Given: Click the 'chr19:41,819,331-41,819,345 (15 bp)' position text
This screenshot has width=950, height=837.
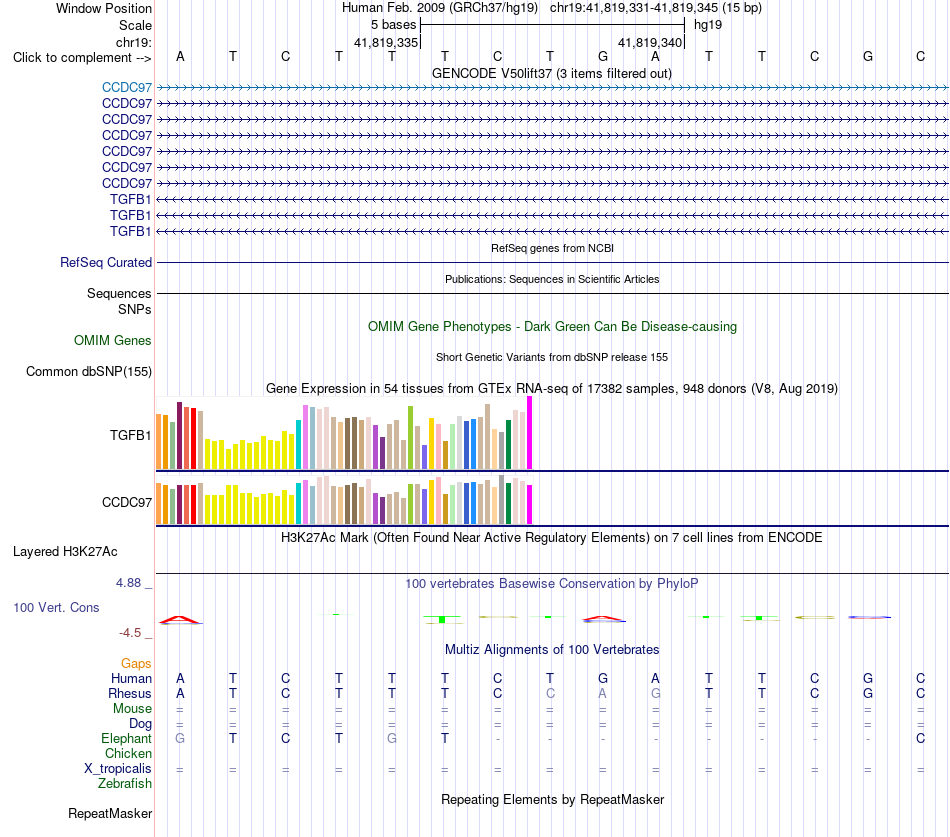Looking at the screenshot, I should (x=656, y=8).
